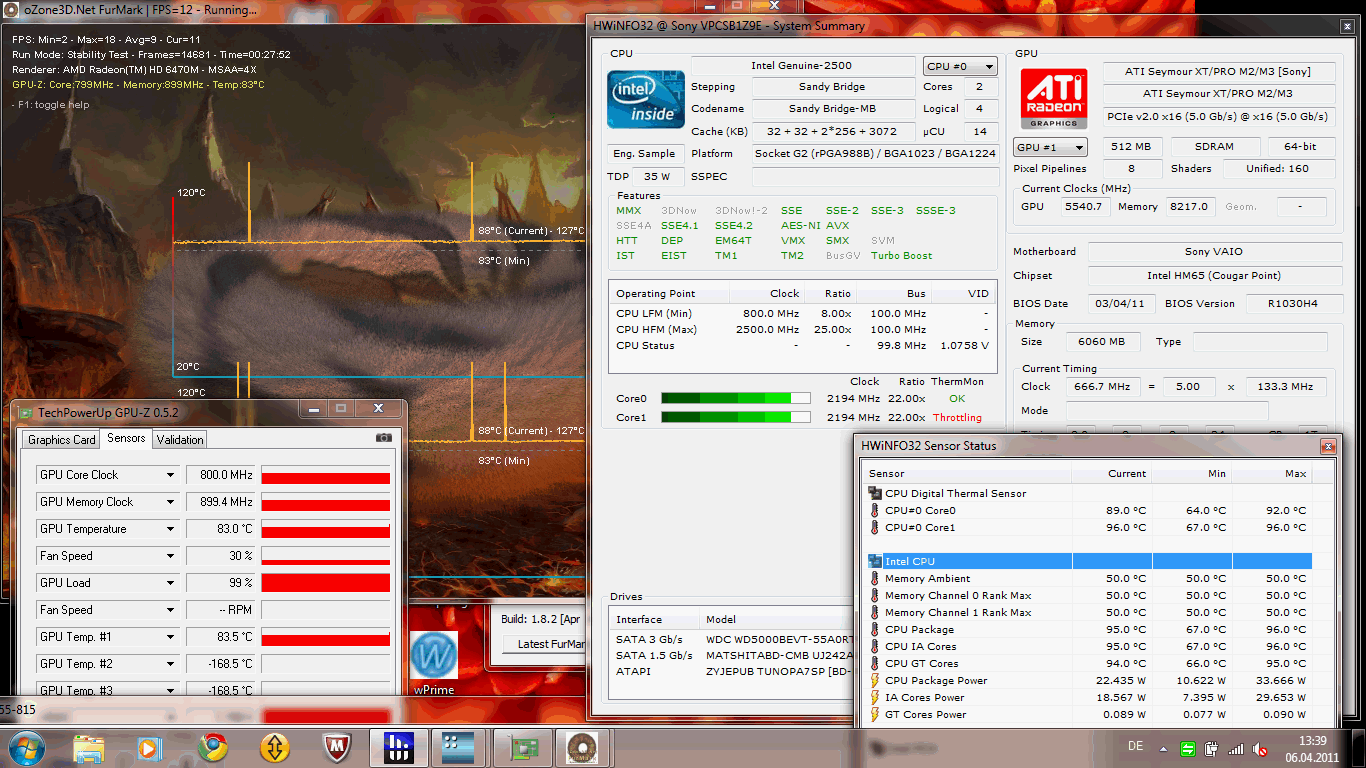Click the lightning icon beside CPU Package Power

coord(875,680)
